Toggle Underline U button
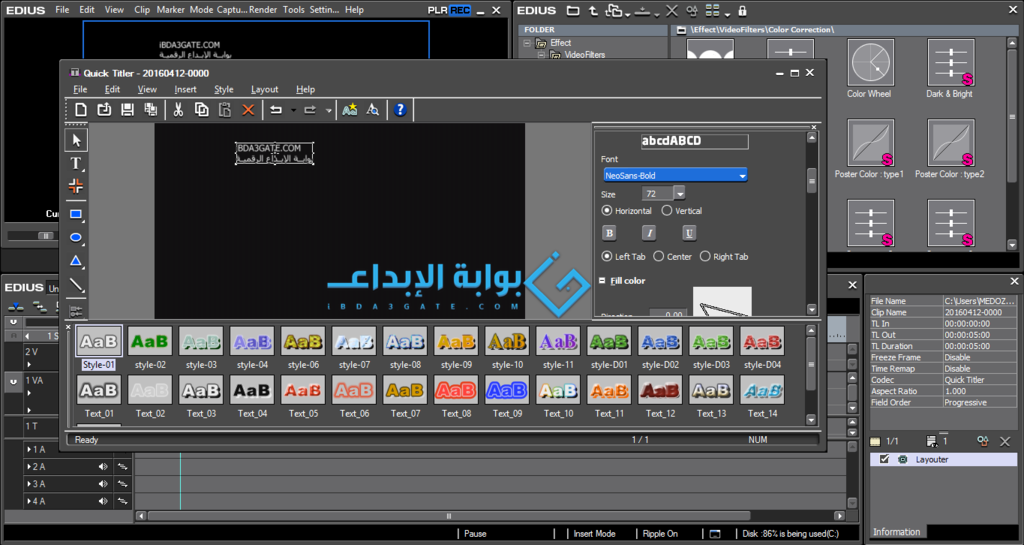Image resolution: width=1024 pixels, height=545 pixels. click(x=689, y=233)
